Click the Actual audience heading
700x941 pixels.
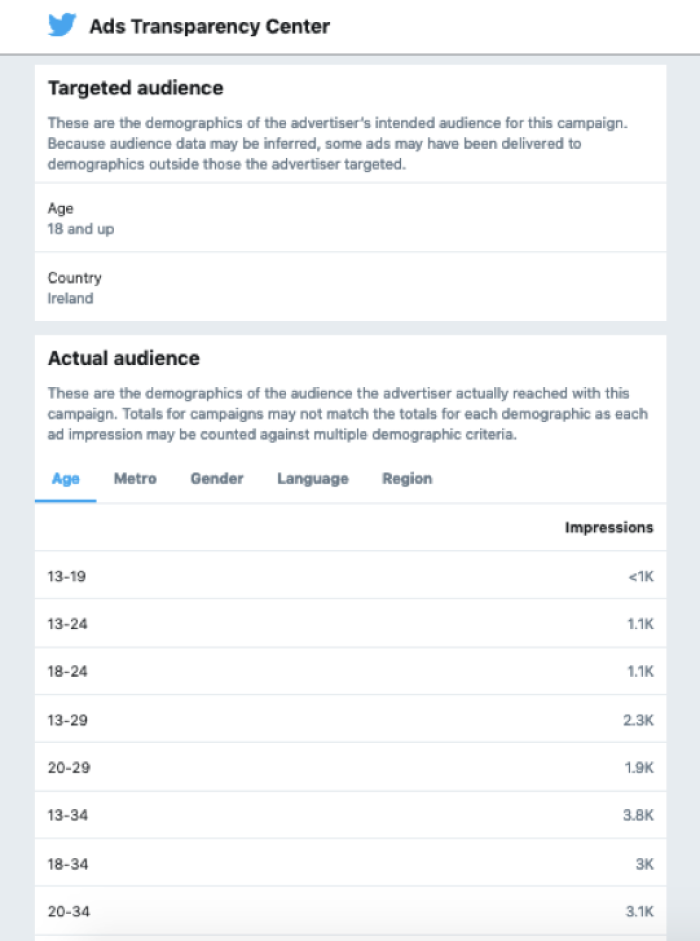point(123,358)
